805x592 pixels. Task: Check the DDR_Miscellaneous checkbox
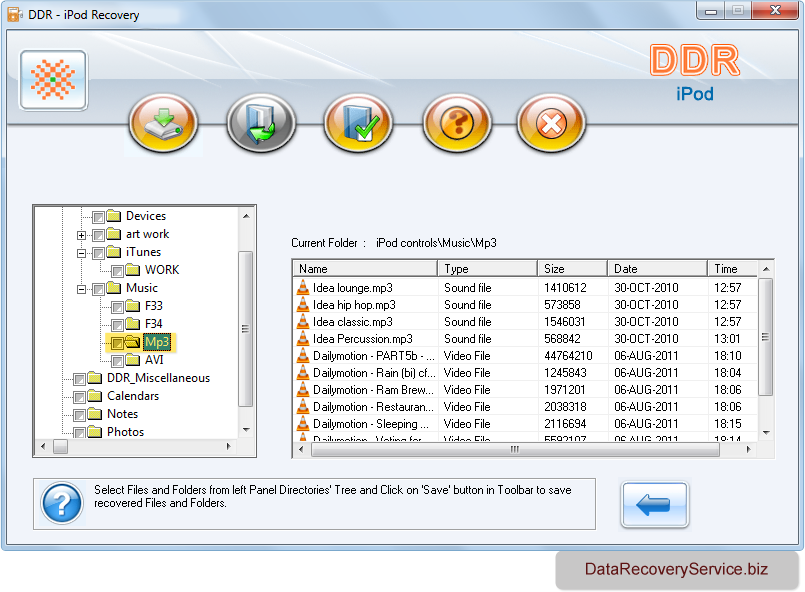[80, 379]
